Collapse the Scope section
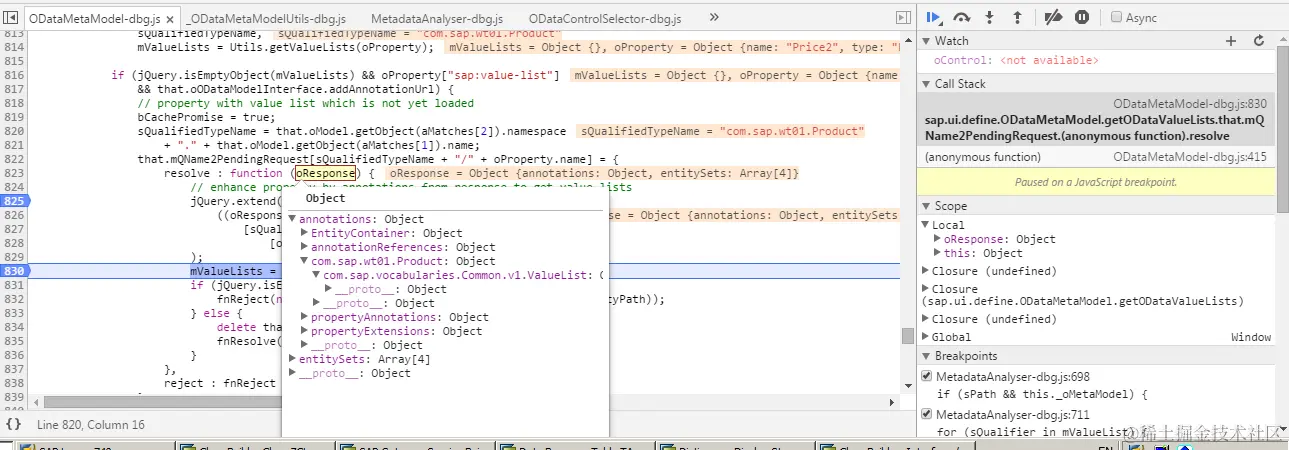Viewport: 1289px width, 450px height. tap(926, 206)
